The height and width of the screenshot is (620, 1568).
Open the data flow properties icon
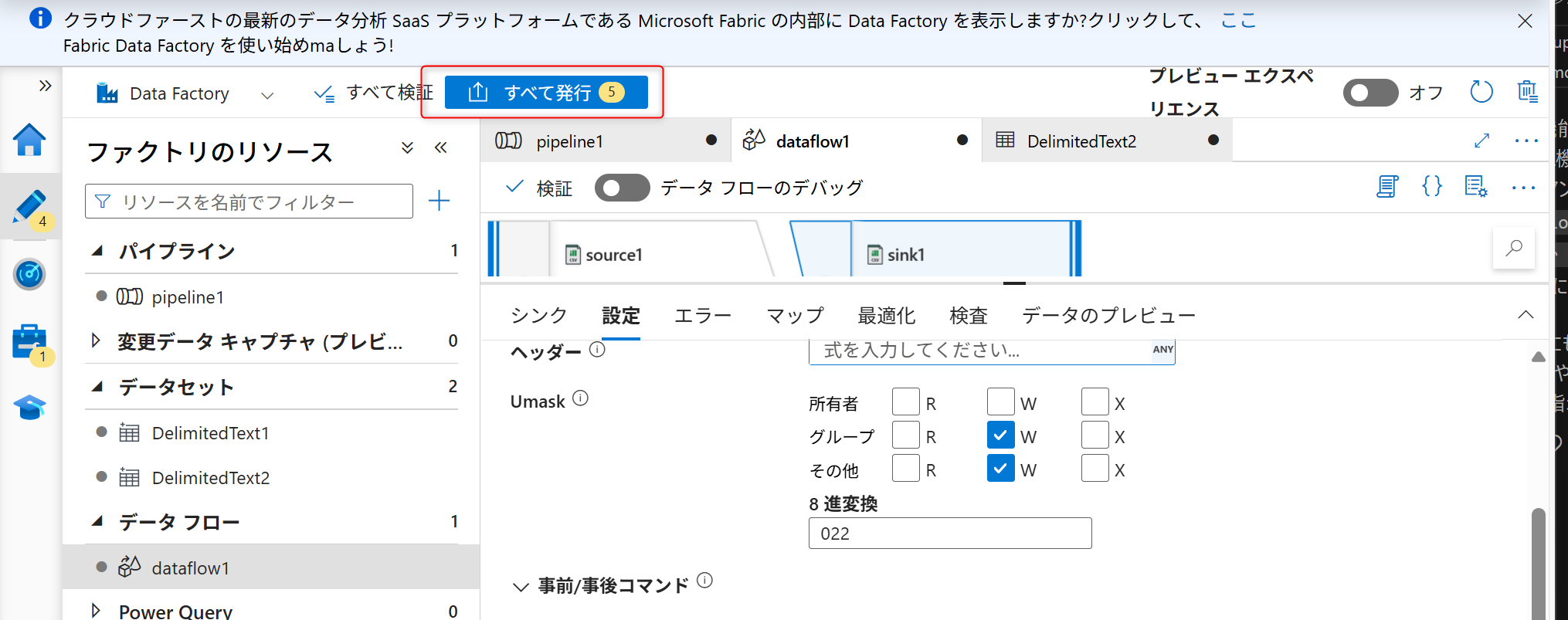point(1475,187)
